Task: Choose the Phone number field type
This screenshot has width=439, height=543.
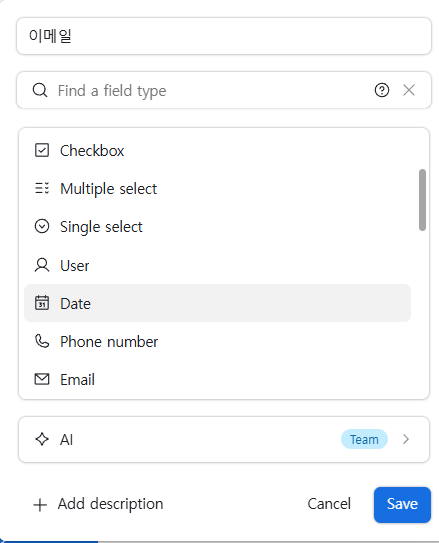Action: click(x=217, y=341)
